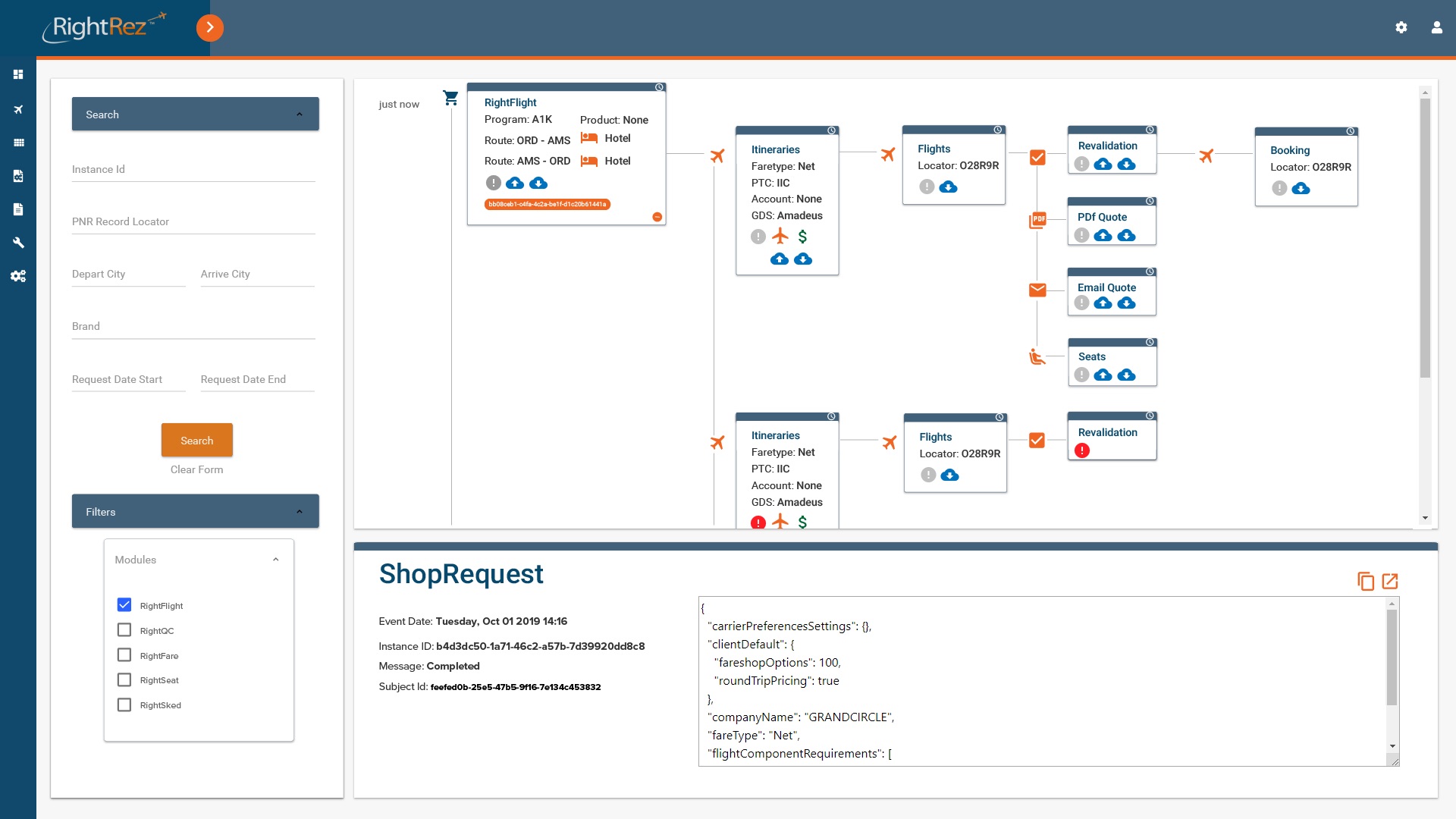Click the shopping cart icon beside RightFlight card
The height and width of the screenshot is (819, 1456).
pos(450,98)
